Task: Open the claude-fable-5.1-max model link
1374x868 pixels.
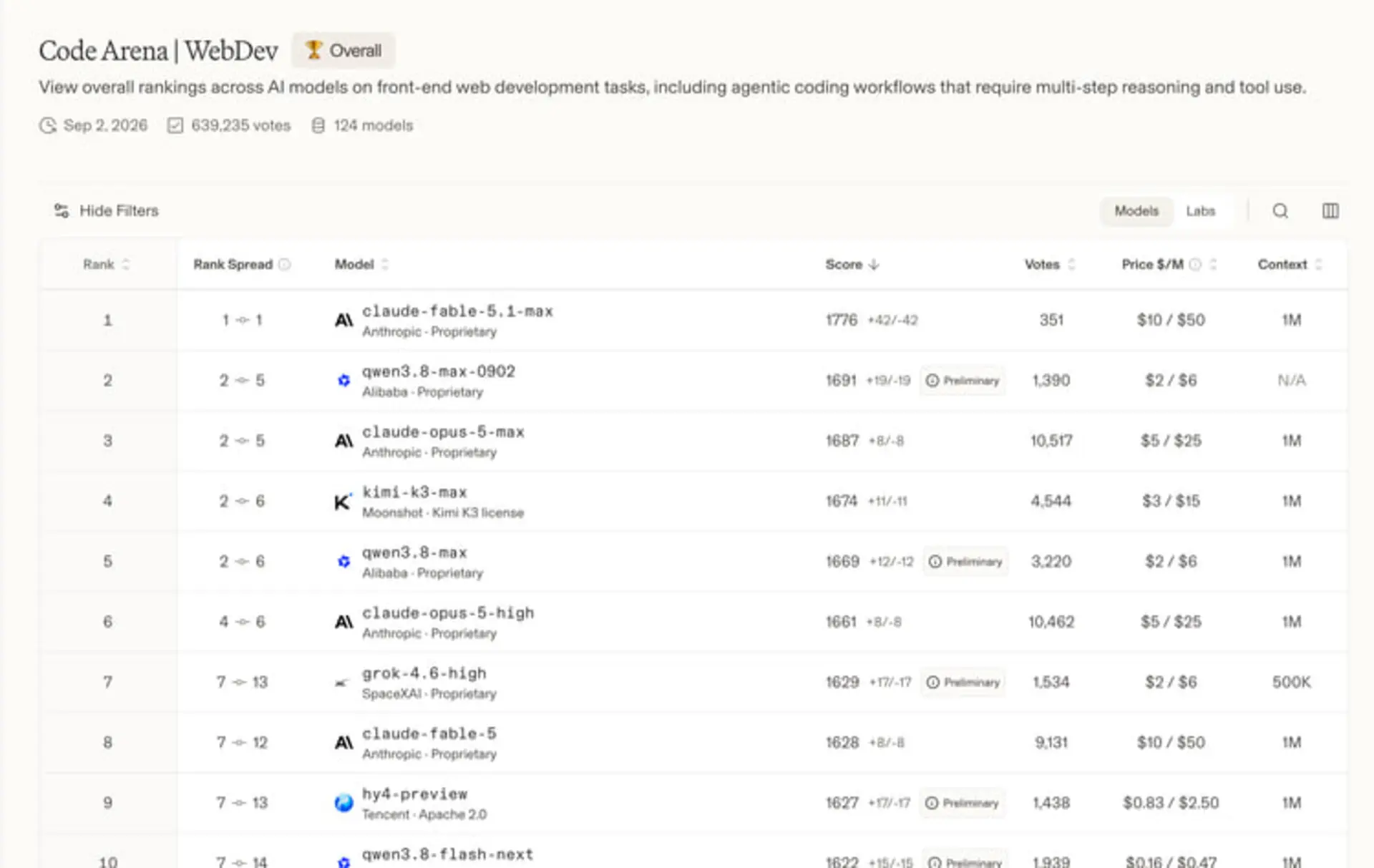Action: tap(457, 311)
